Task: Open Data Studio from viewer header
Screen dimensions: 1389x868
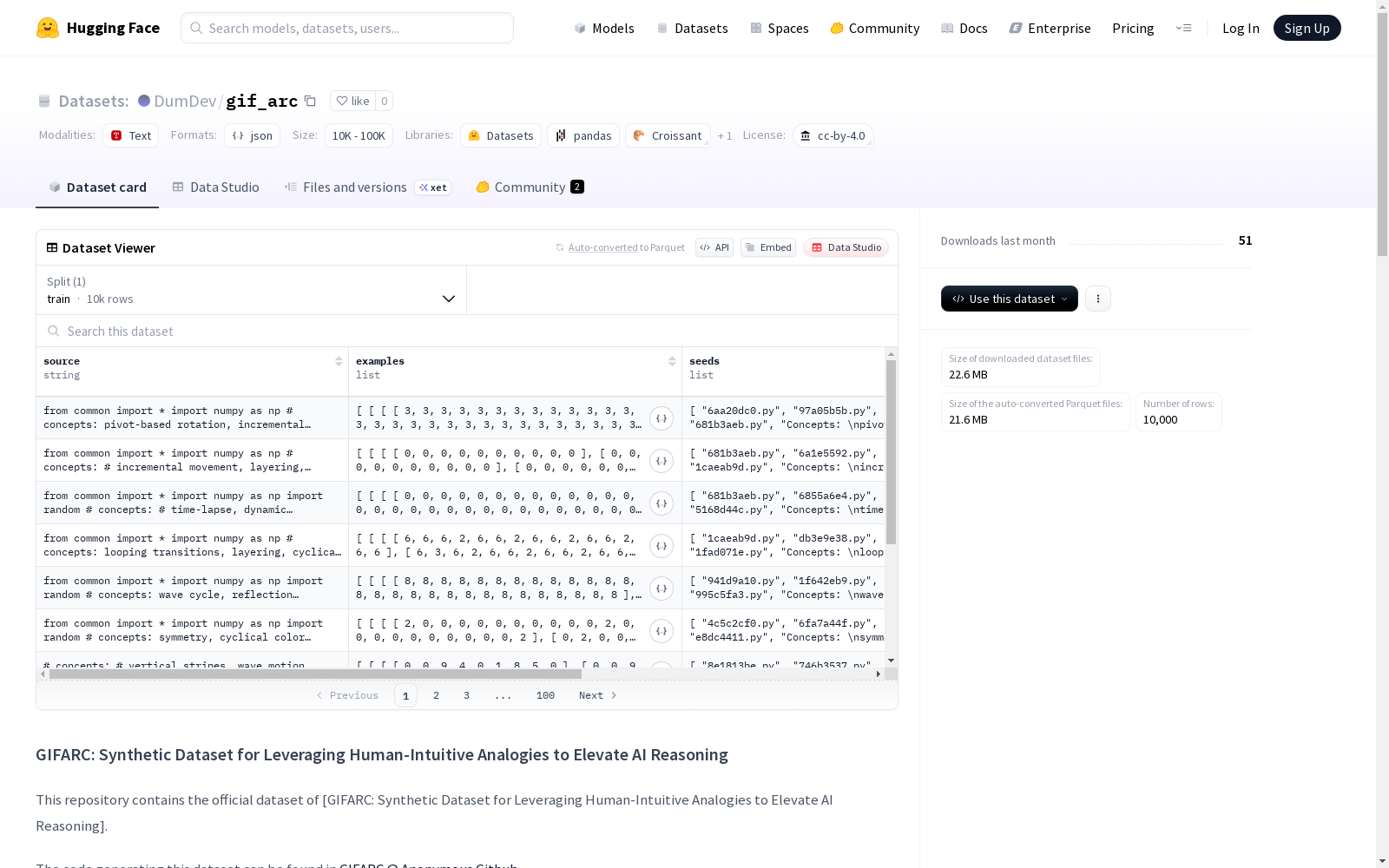Action: coord(846,247)
